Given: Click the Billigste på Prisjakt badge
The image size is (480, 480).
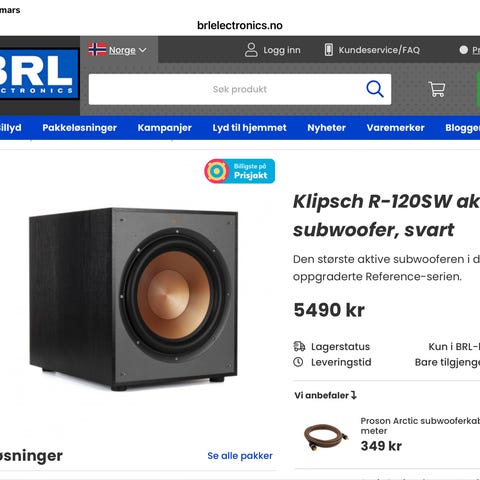Looking at the screenshot, I should (240, 171).
